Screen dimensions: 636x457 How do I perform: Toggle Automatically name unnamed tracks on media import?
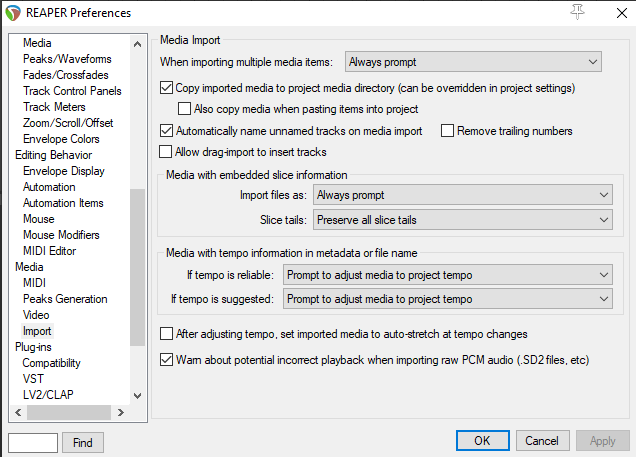pyautogui.click(x=166, y=131)
